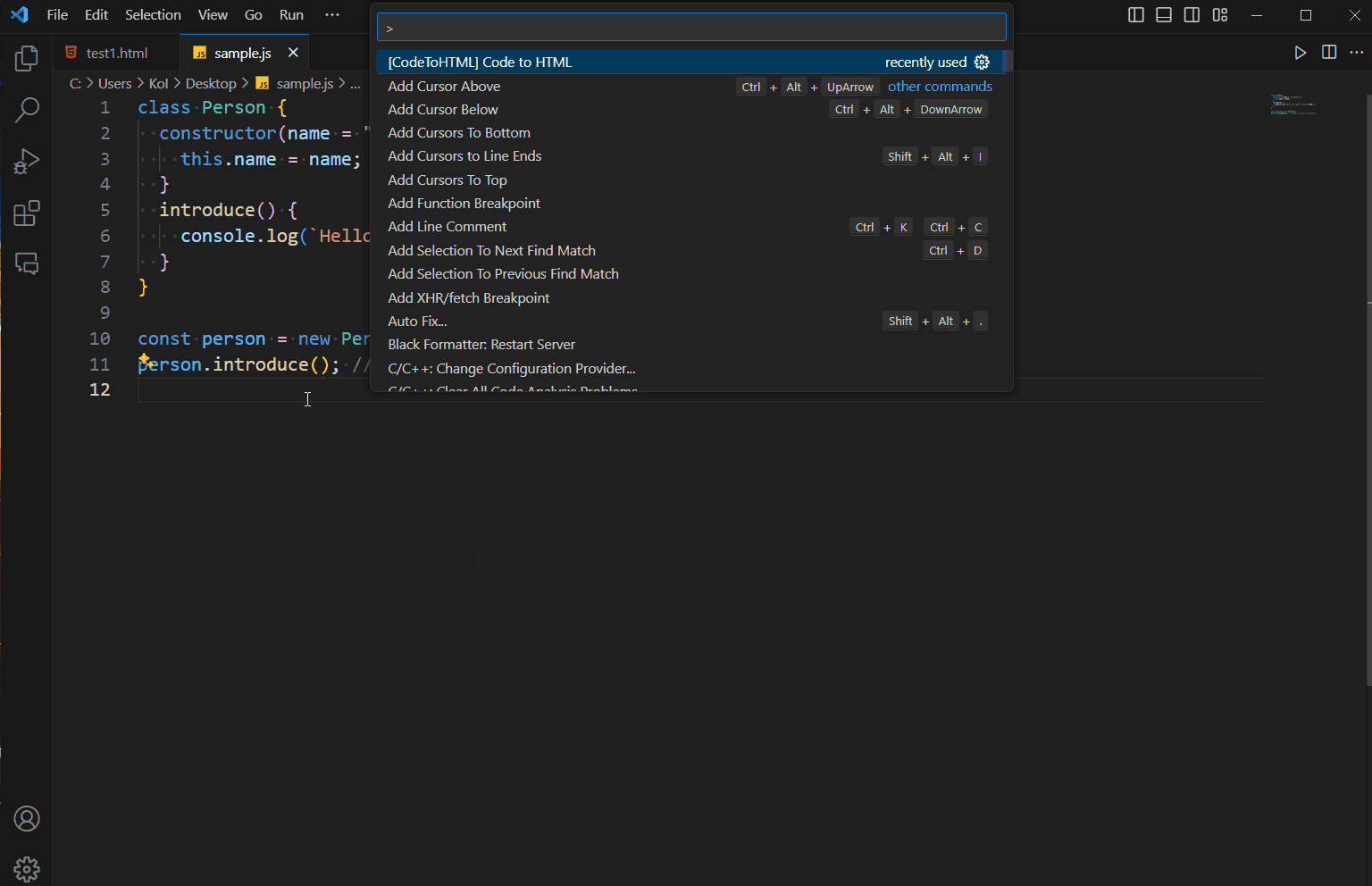Click line number 10 in gutter
This screenshot has height=886, width=1372.
coord(100,339)
